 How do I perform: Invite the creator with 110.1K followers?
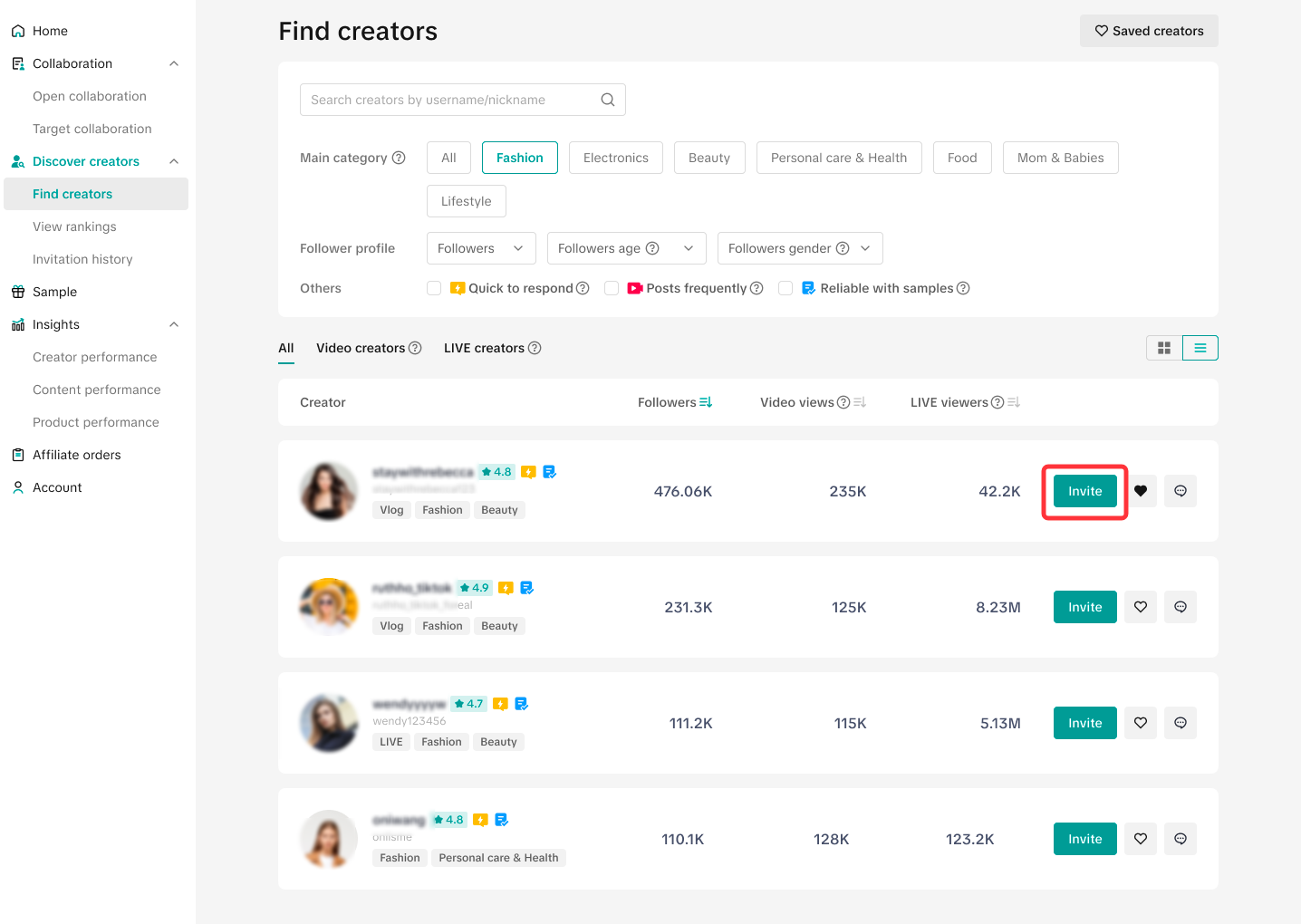(x=1084, y=839)
